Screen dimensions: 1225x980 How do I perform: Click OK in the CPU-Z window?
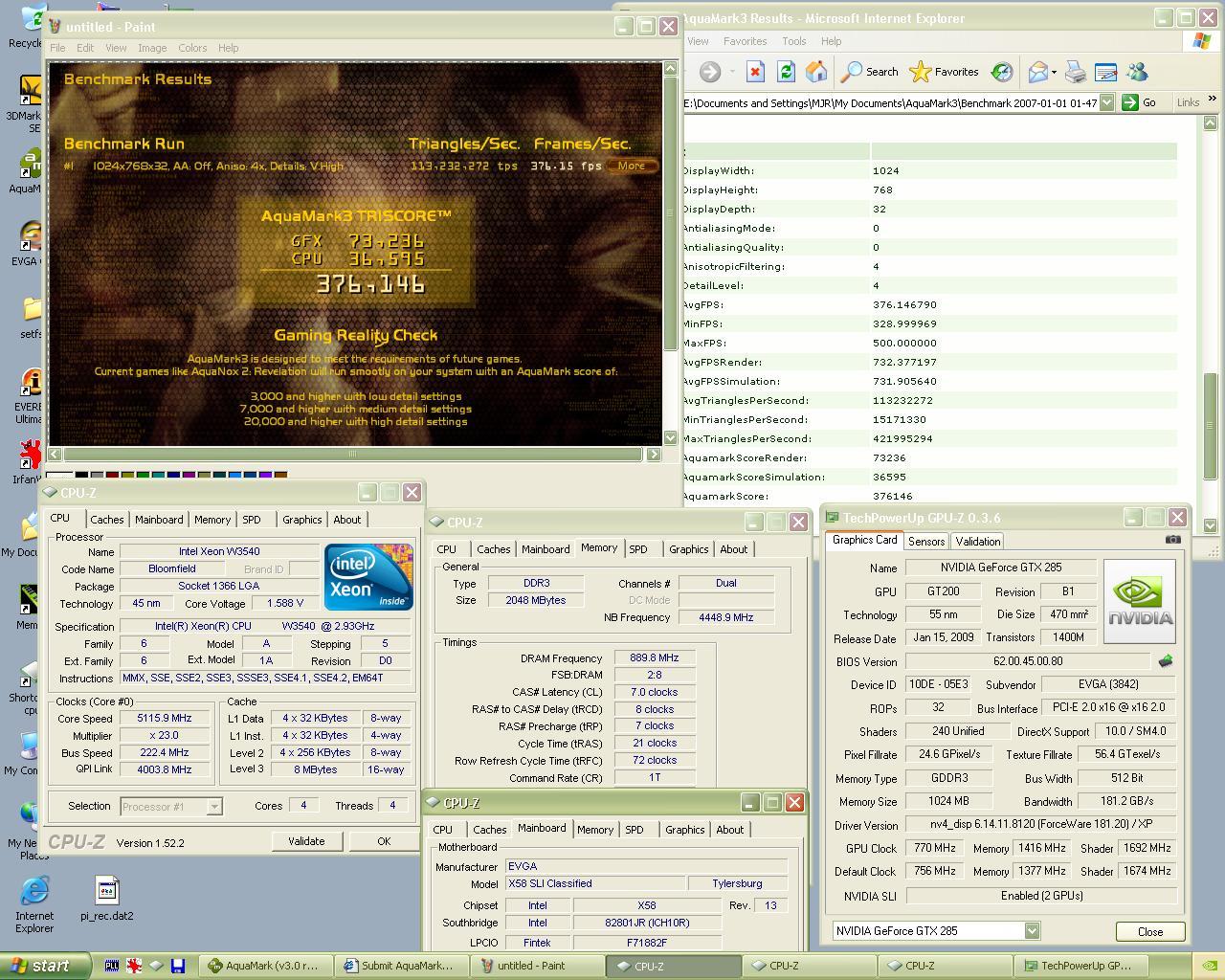click(x=384, y=841)
